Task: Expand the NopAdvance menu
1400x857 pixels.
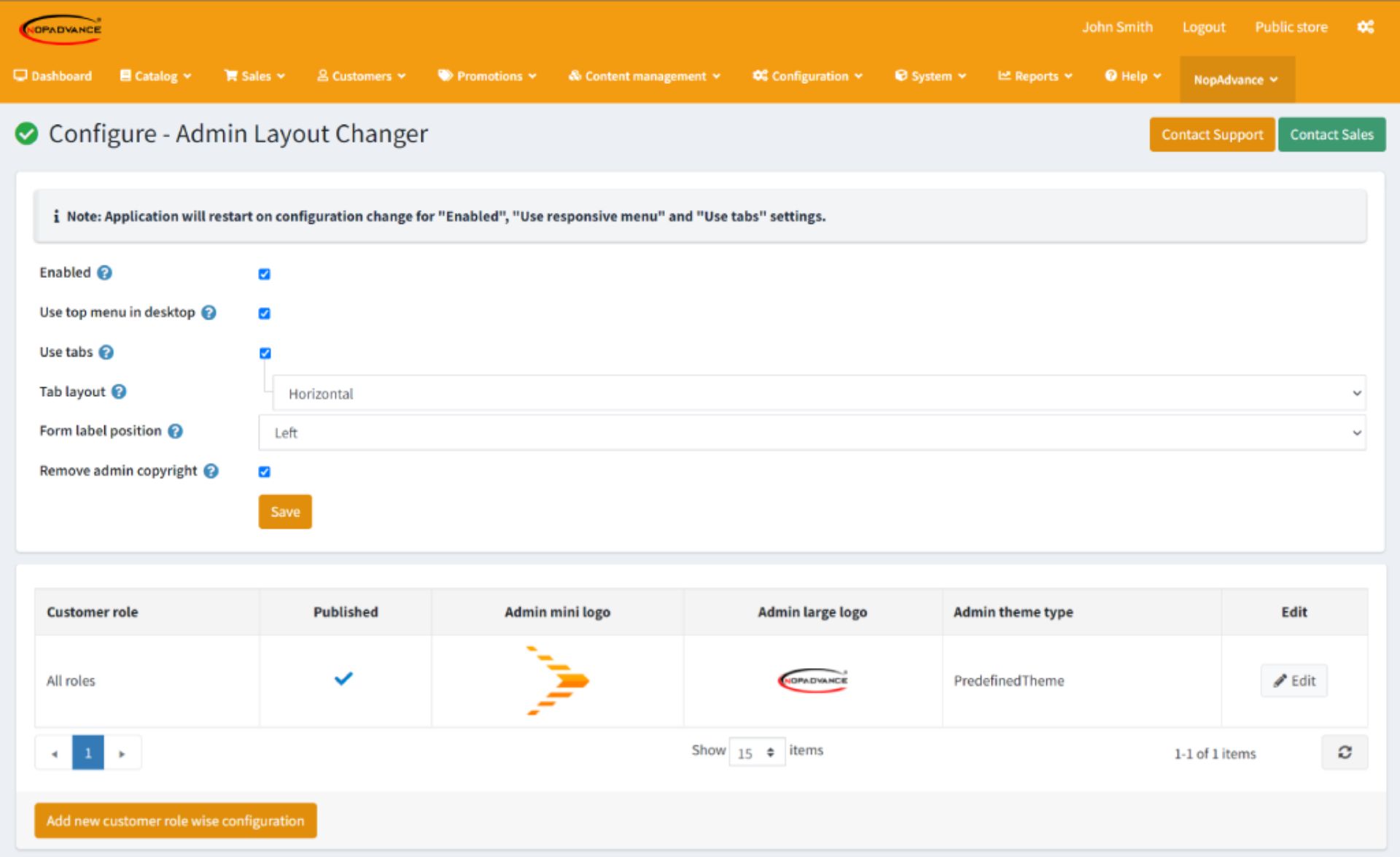Action: click(1236, 80)
